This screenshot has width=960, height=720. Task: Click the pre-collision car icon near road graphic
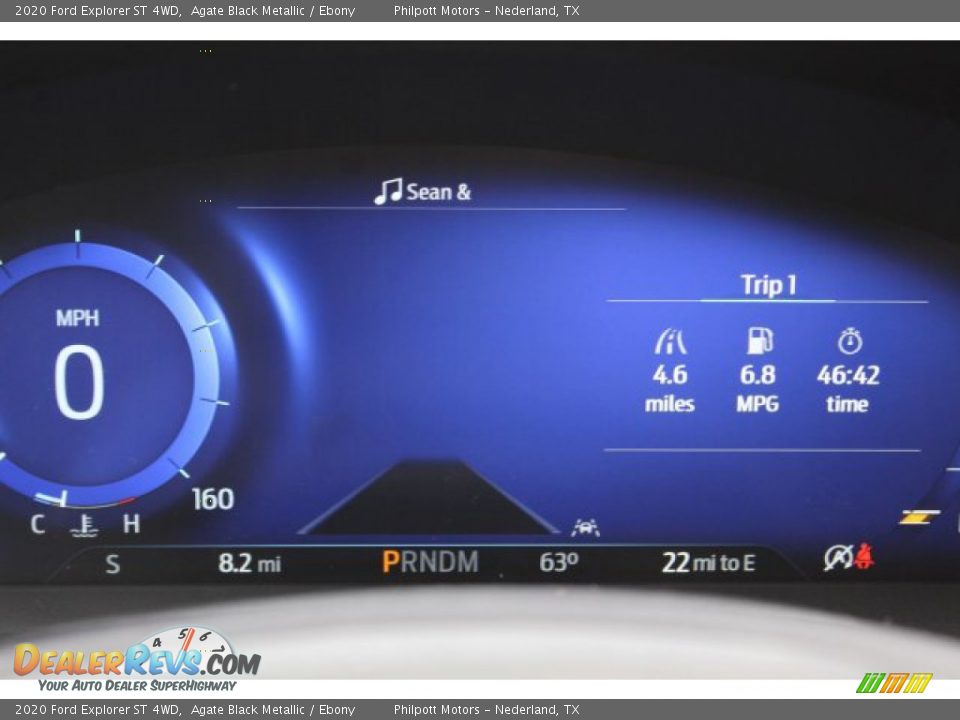coord(585,527)
